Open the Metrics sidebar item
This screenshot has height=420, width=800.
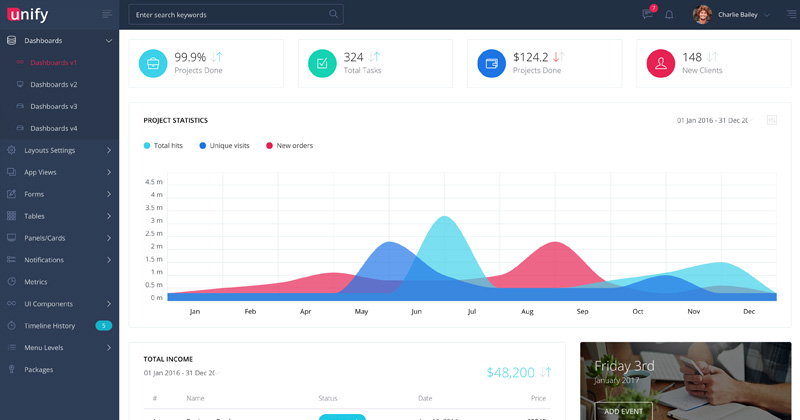[36, 282]
